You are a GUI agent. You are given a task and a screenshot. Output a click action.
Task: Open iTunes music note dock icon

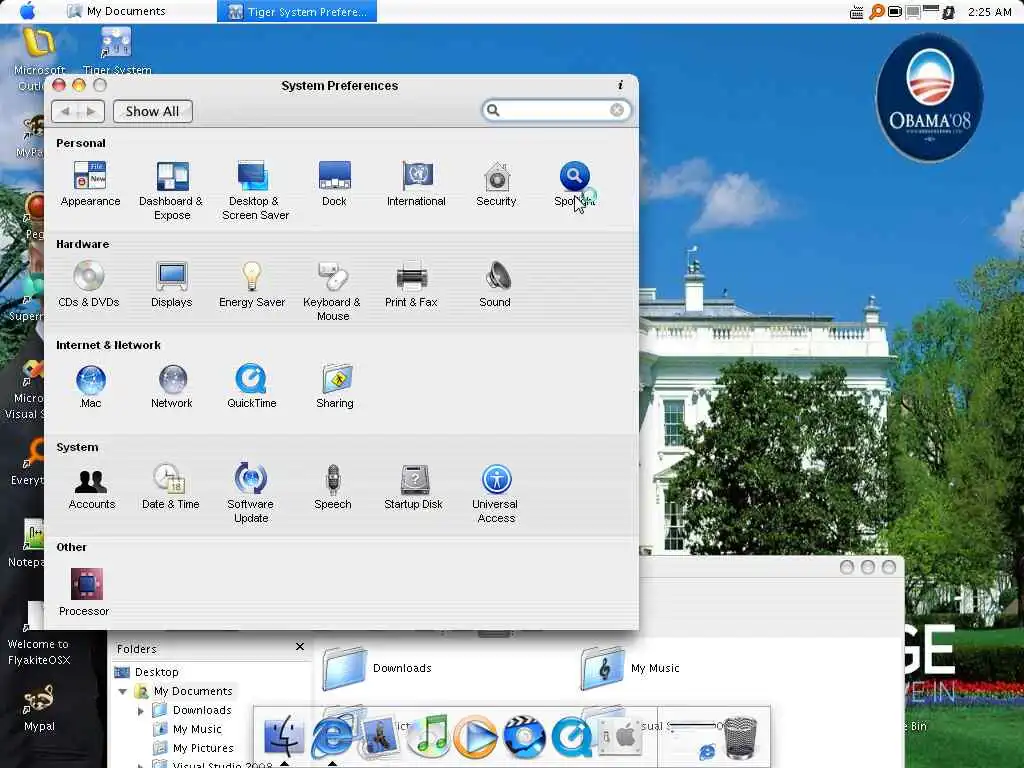click(428, 736)
